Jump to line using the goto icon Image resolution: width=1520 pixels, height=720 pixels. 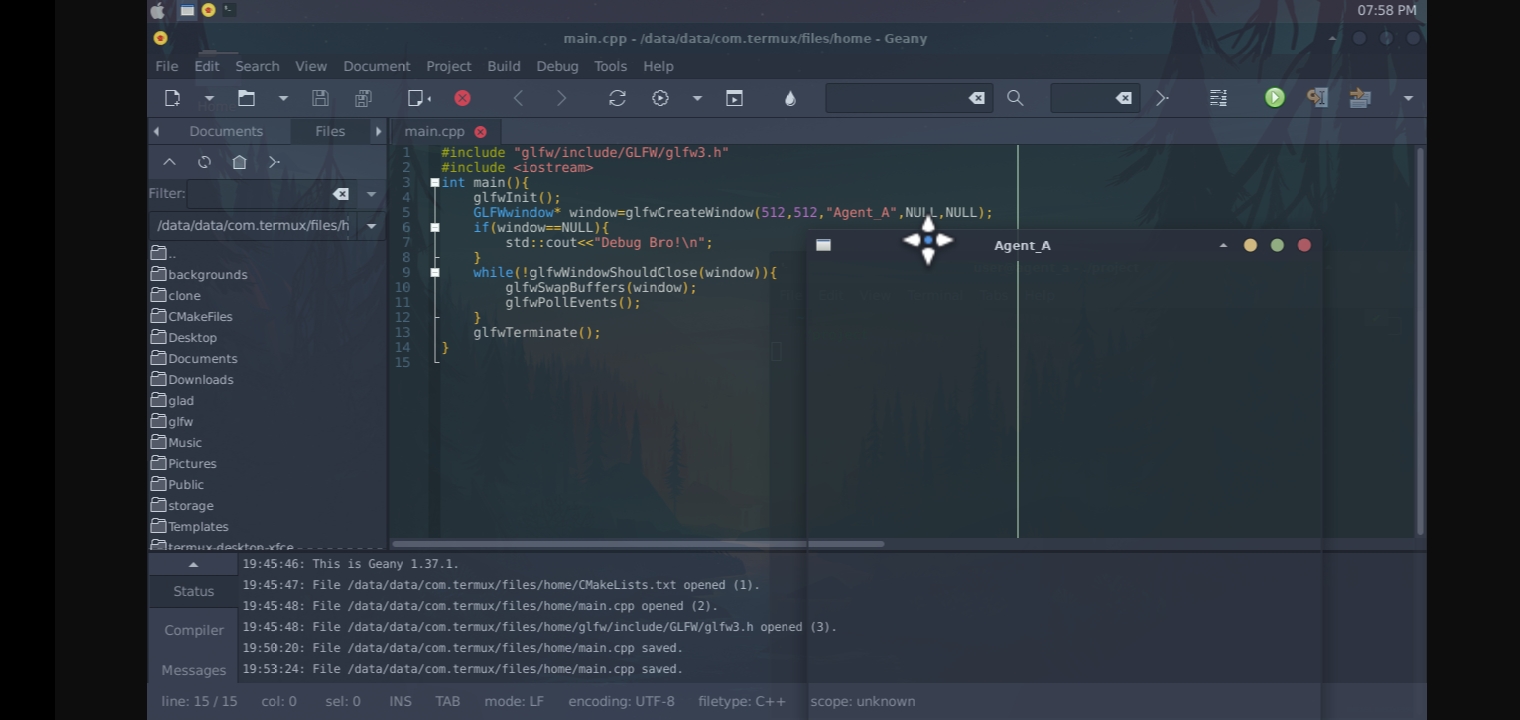pyautogui.click(x=1160, y=97)
